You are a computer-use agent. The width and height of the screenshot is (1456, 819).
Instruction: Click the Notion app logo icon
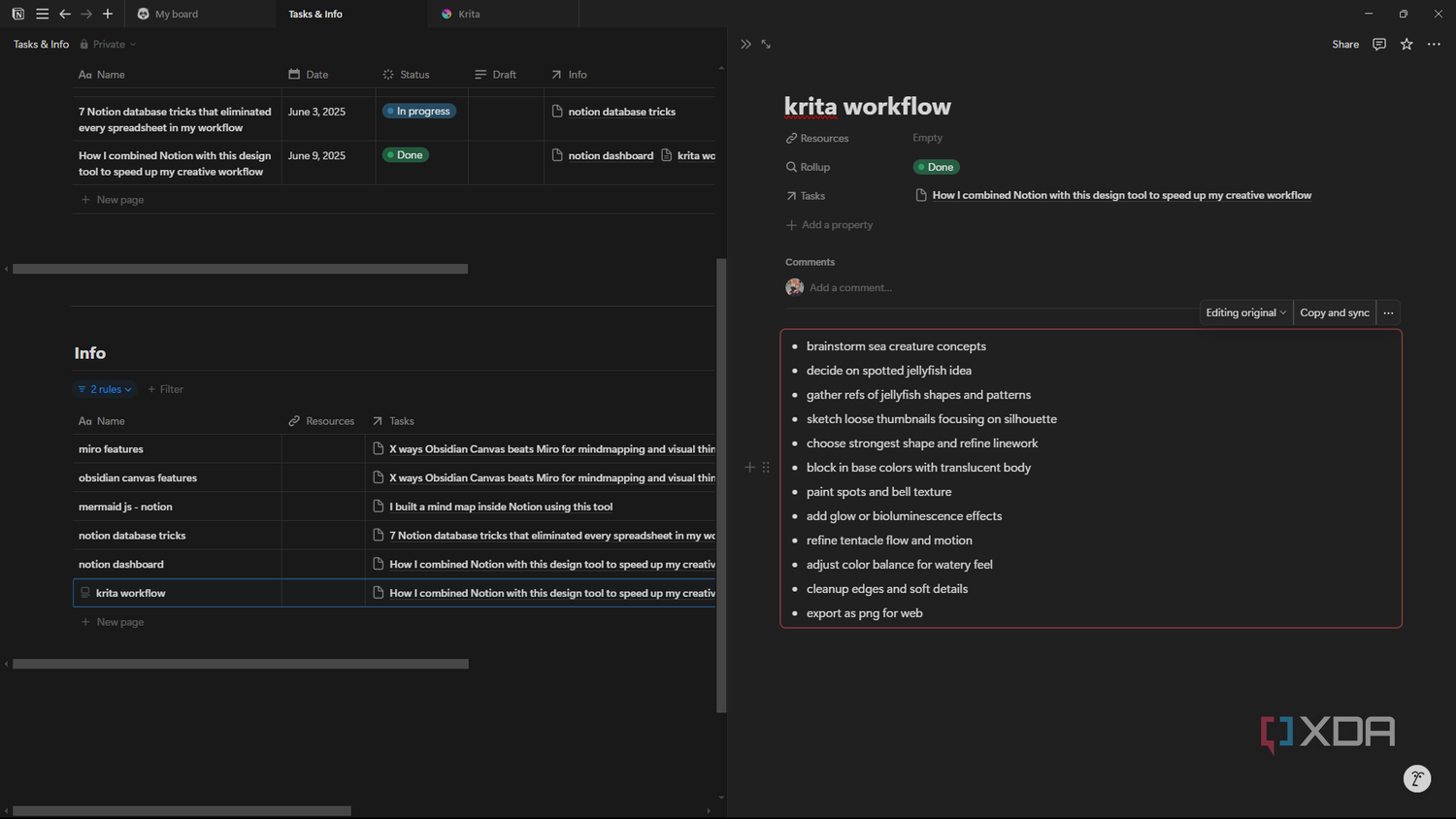17,14
